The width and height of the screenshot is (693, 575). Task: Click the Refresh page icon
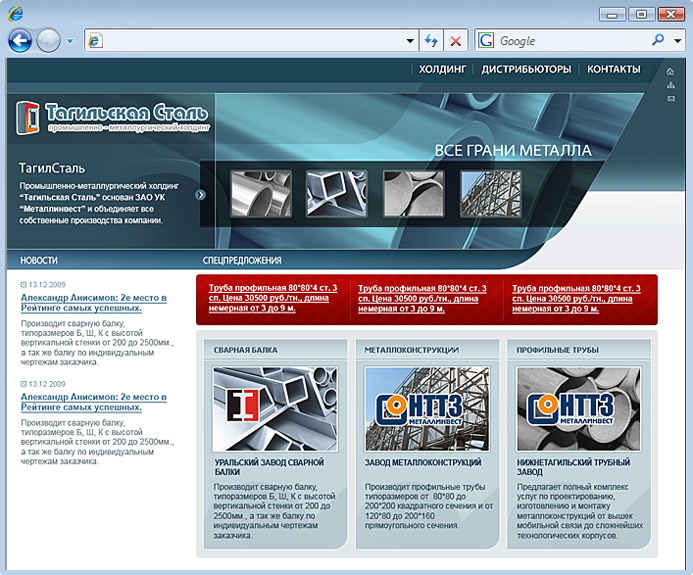(x=431, y=41)
